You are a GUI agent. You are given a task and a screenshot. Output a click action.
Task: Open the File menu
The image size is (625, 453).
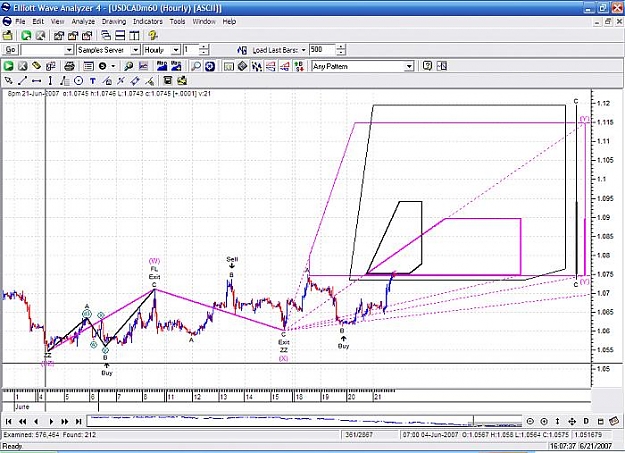[20, 22]
